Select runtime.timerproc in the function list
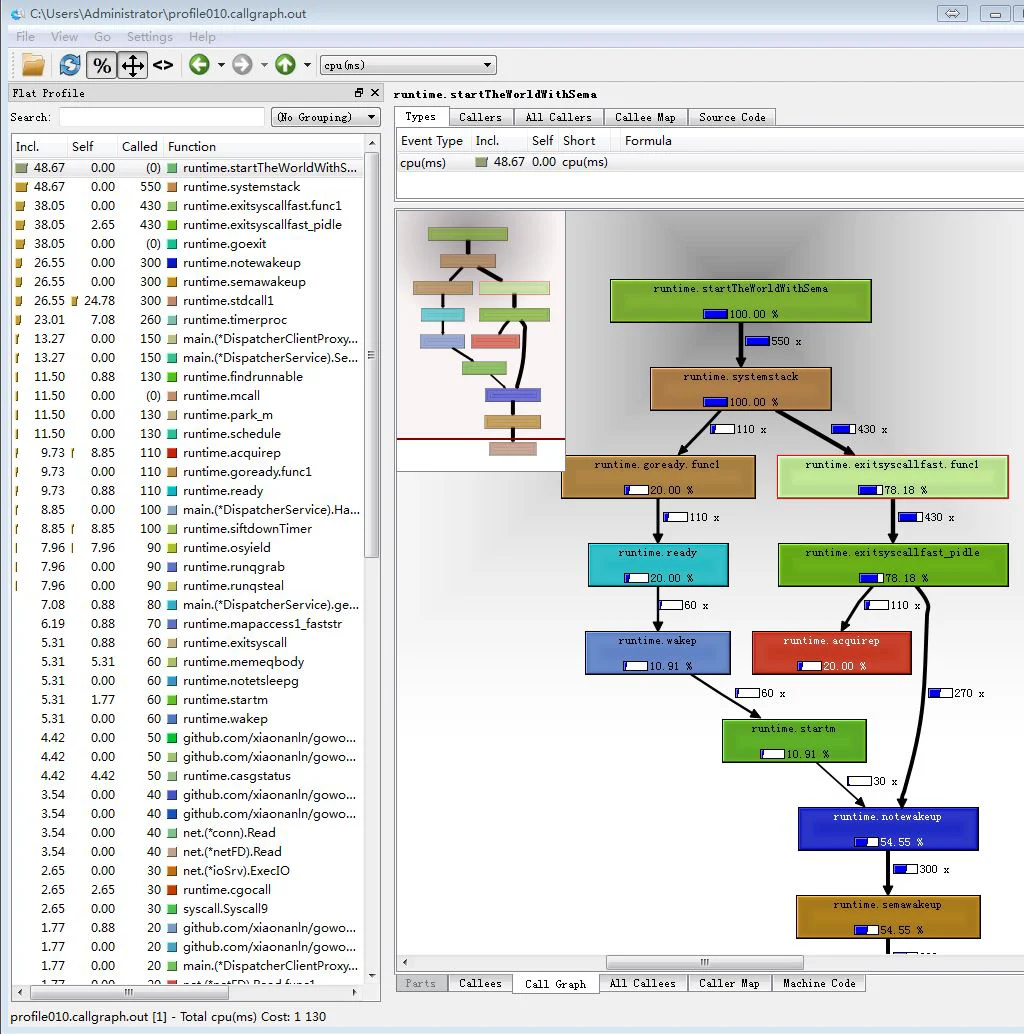 (235, 320)
